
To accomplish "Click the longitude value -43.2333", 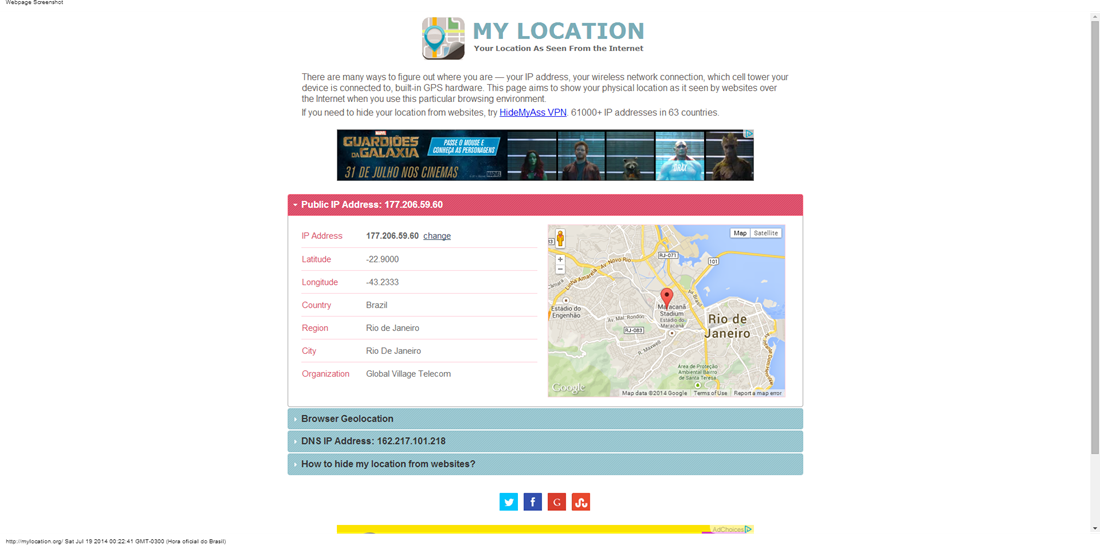I will coord(382,282).
